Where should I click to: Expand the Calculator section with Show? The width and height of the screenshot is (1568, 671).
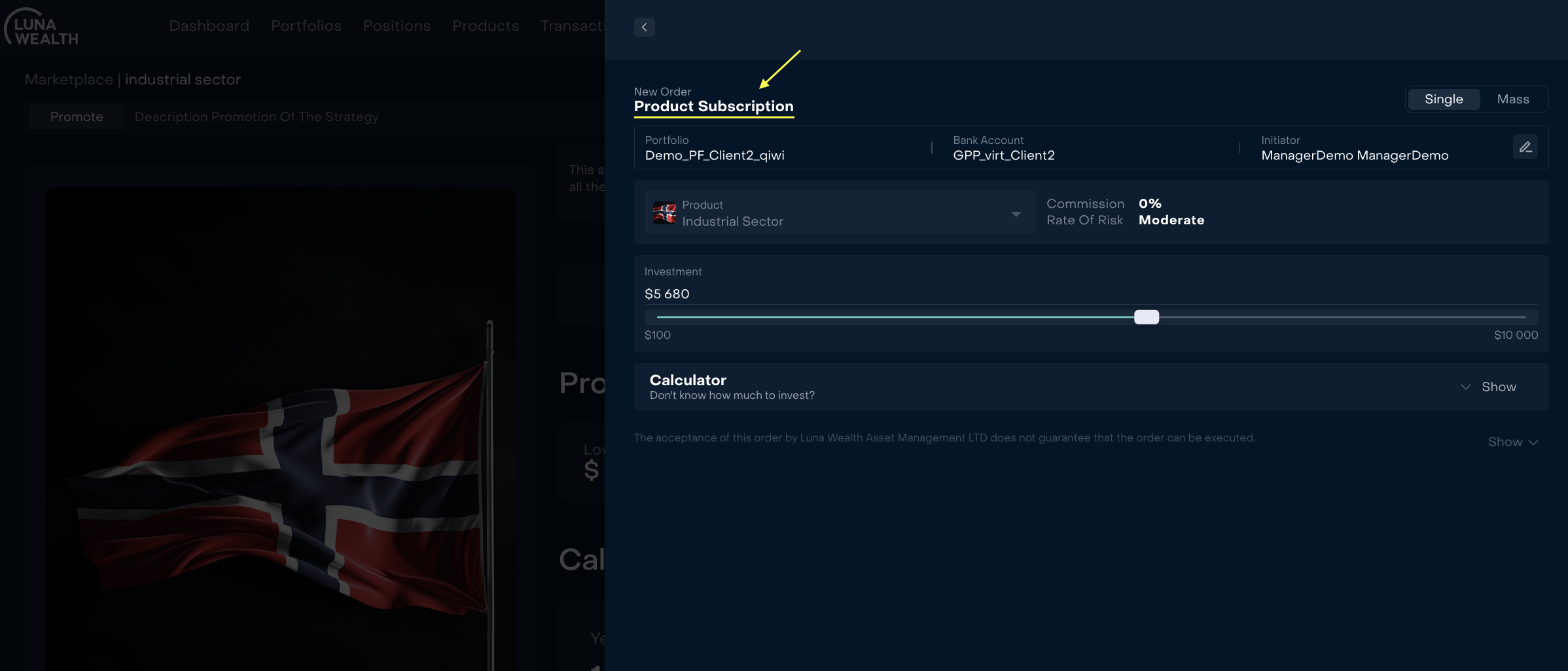tap(1498, 387)
